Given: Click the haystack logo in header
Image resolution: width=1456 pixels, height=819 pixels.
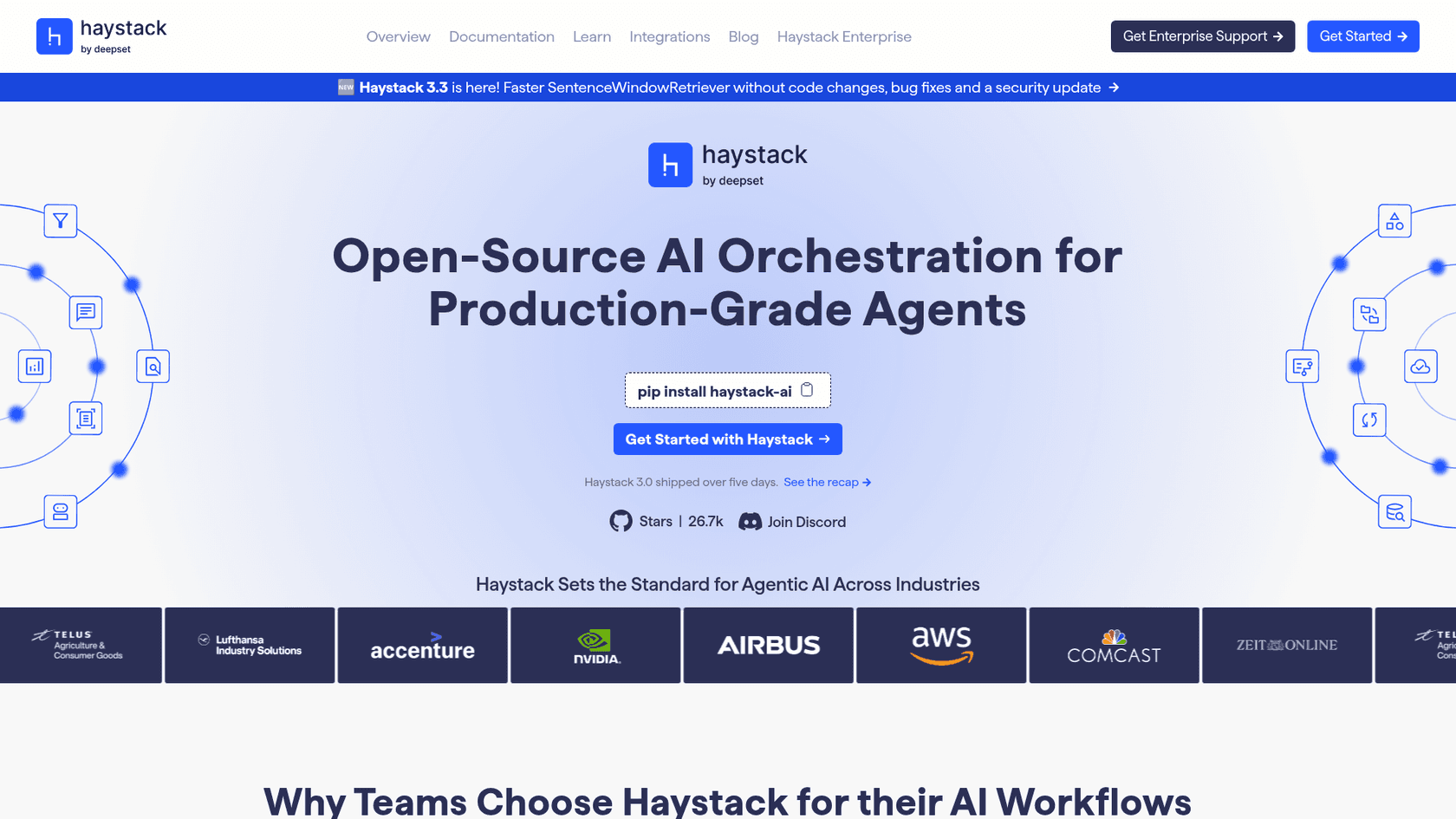Looking at the screenshot, I should [101, 36].
